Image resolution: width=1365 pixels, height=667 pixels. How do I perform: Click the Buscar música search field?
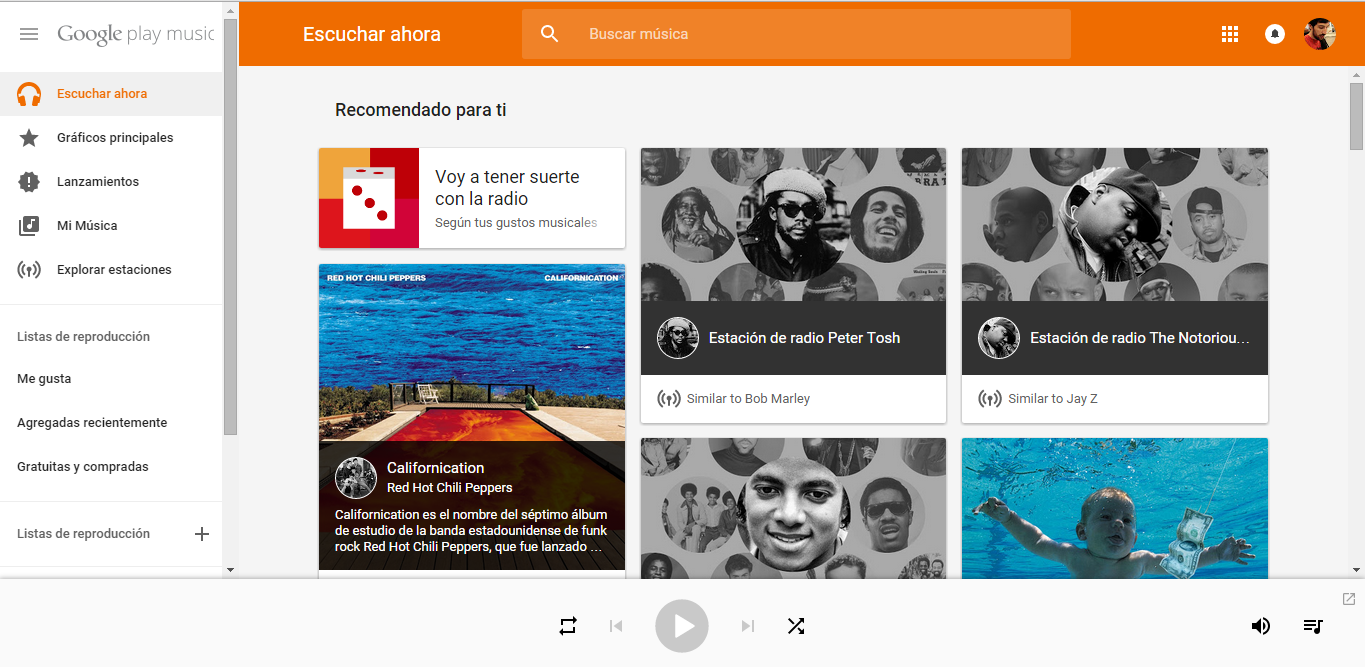tap(796, 34)
